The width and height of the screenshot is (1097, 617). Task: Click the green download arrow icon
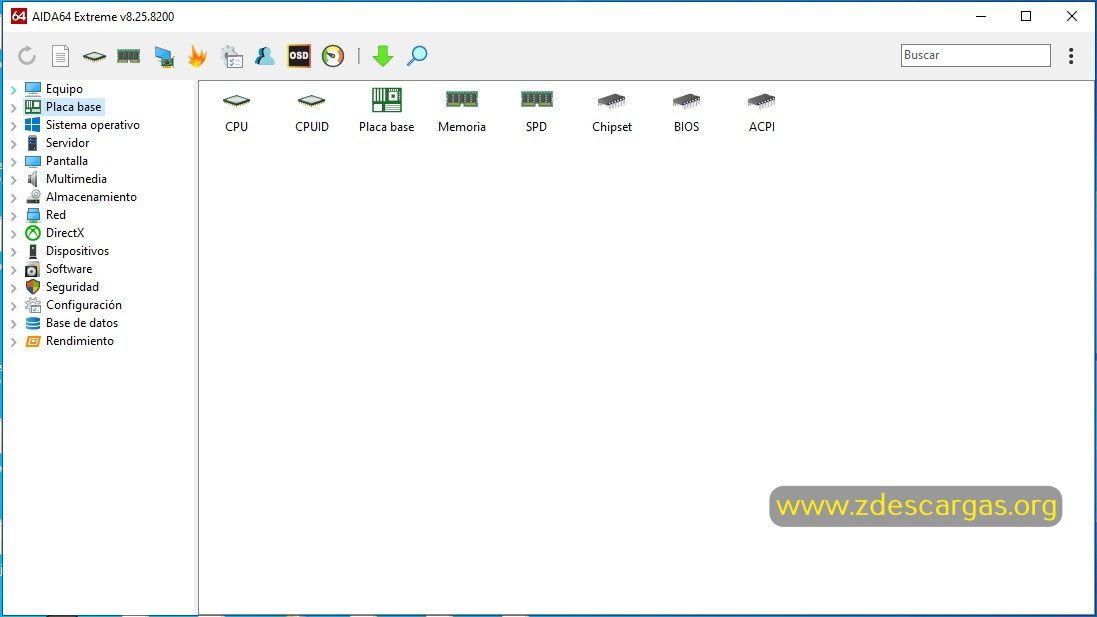383,56
